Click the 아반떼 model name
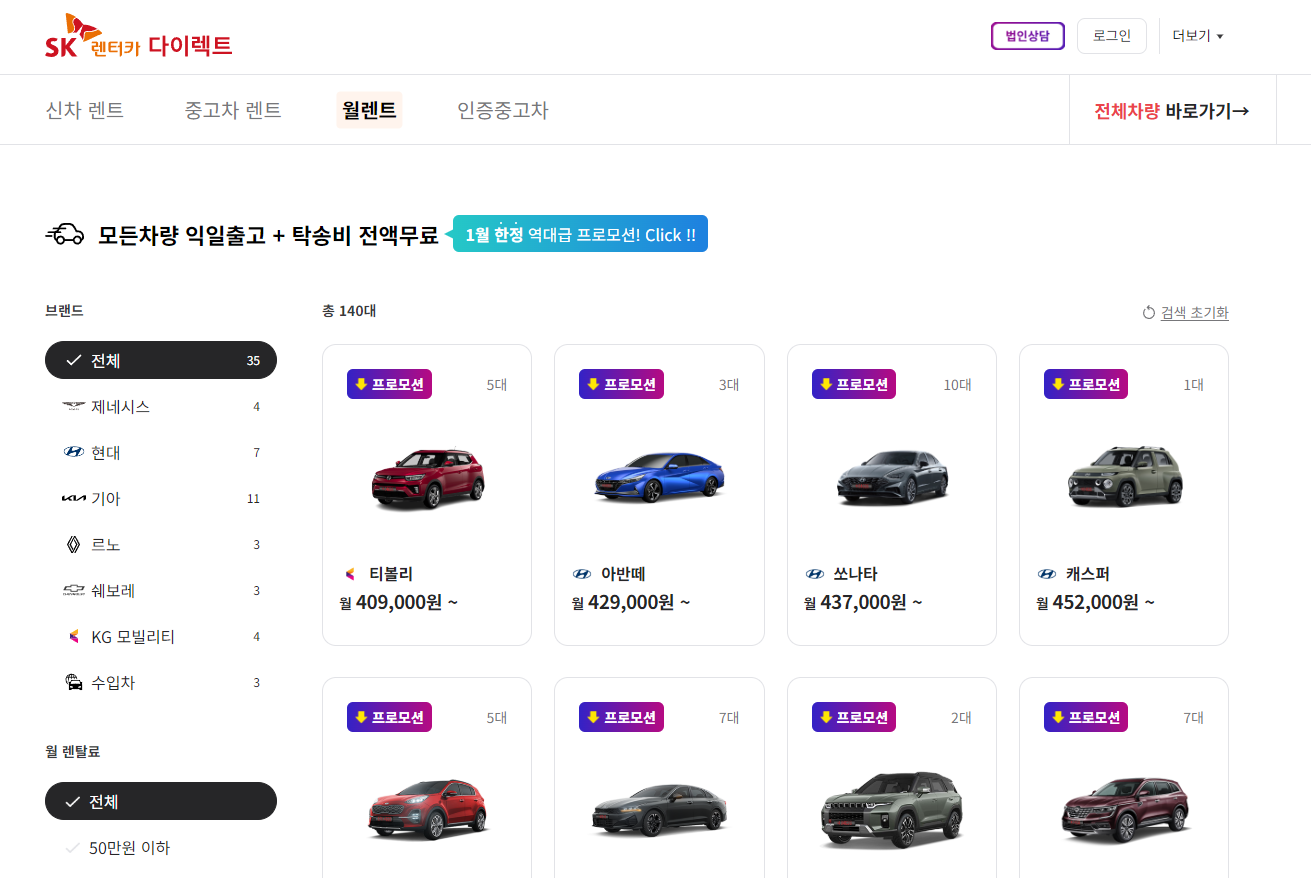The height and width of the screenshot is (878, 1311). [623, 574]
